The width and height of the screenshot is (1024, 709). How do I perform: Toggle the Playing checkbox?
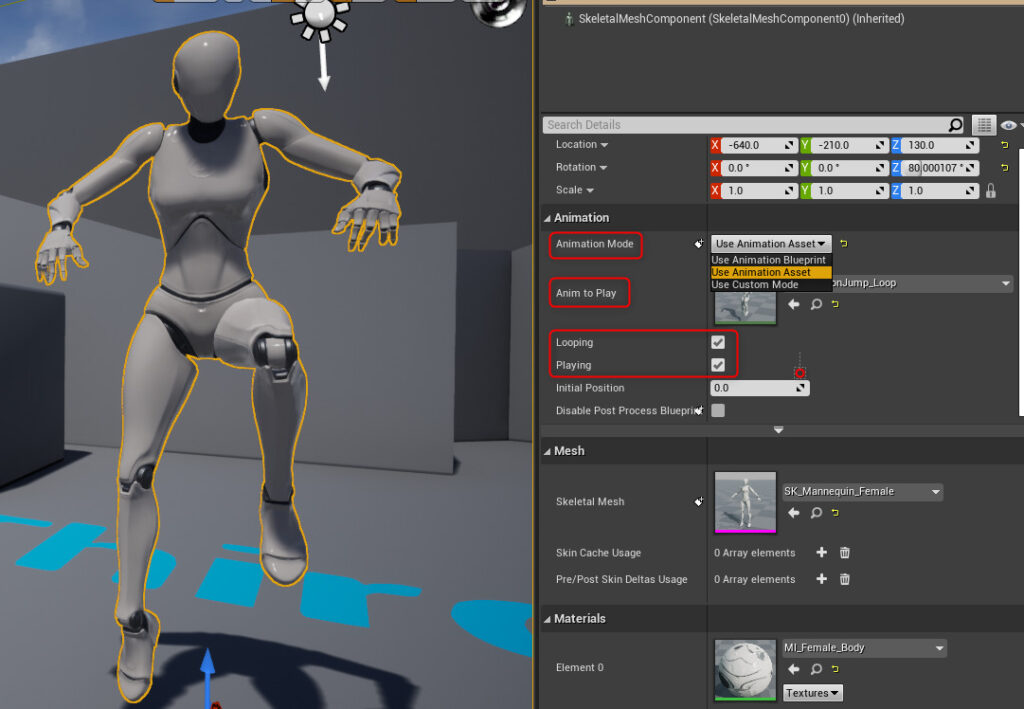718,366
